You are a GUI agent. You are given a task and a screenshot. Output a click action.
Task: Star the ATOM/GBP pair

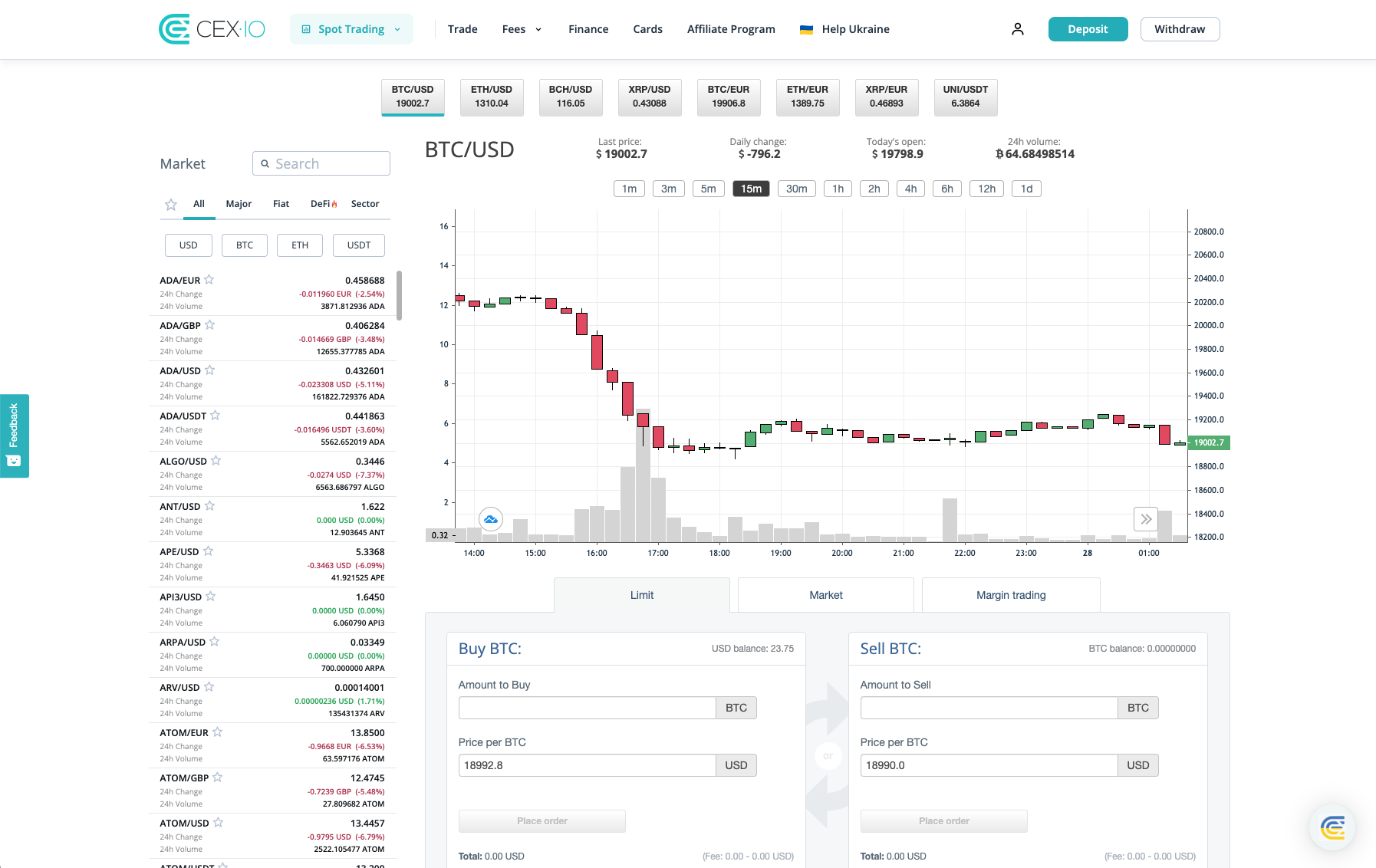(218, 778)
